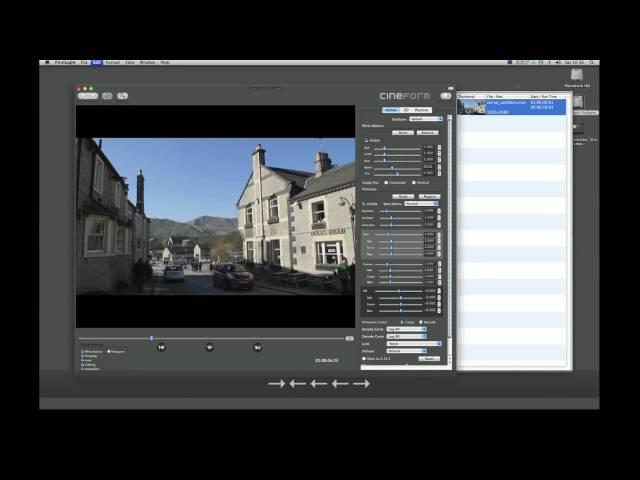The width and height of the screenshot is (640, 480).
Task: Open the File menu
Action: (x=84, y=62)
